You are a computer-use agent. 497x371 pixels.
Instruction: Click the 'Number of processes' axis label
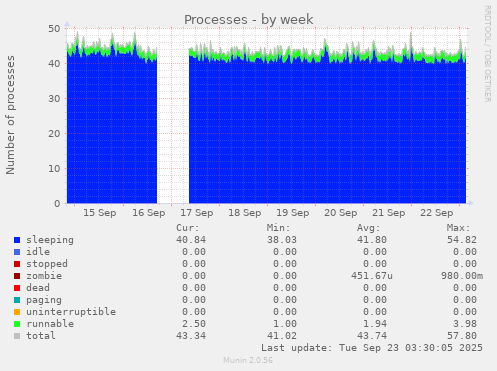click(x=10, y=115)
